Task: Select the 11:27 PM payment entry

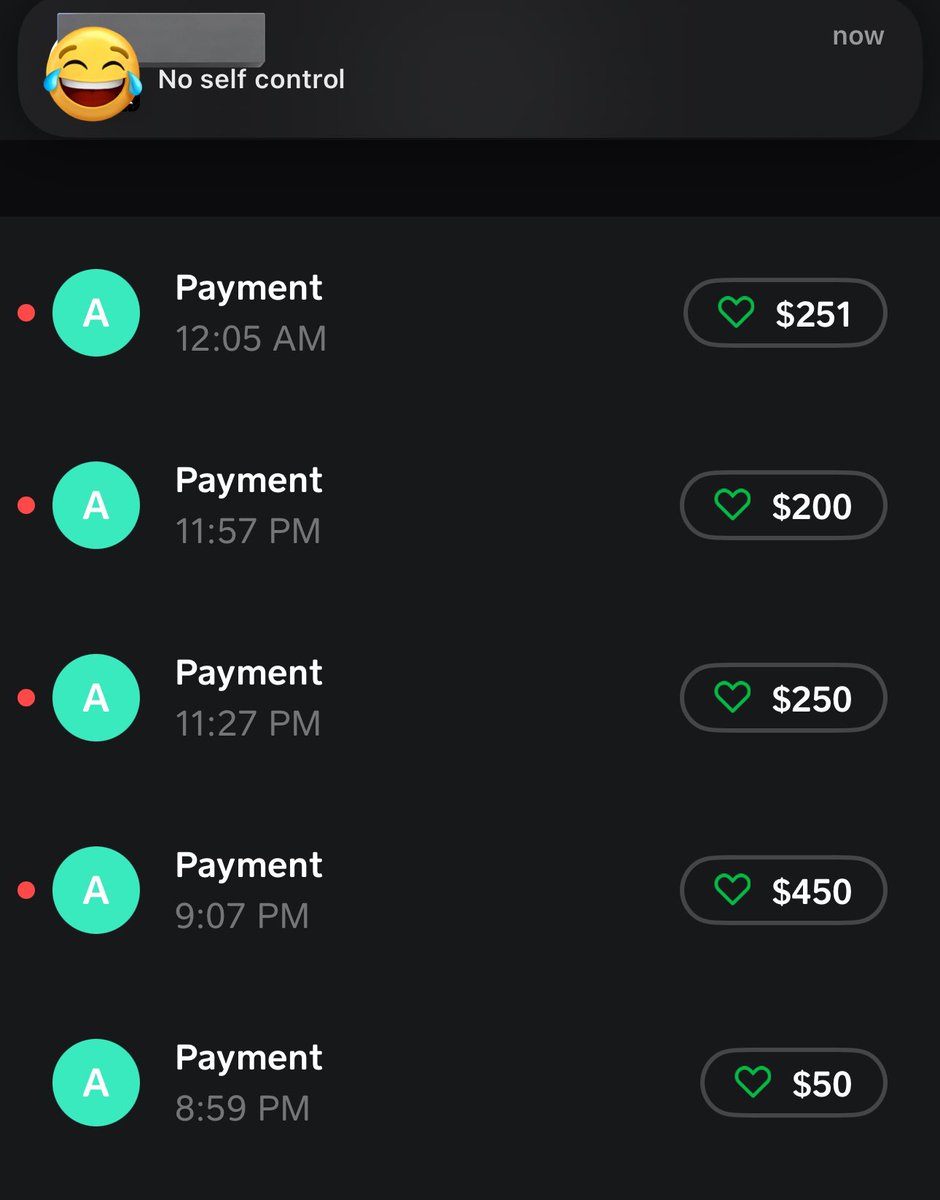Action: [x=470, y=698]
